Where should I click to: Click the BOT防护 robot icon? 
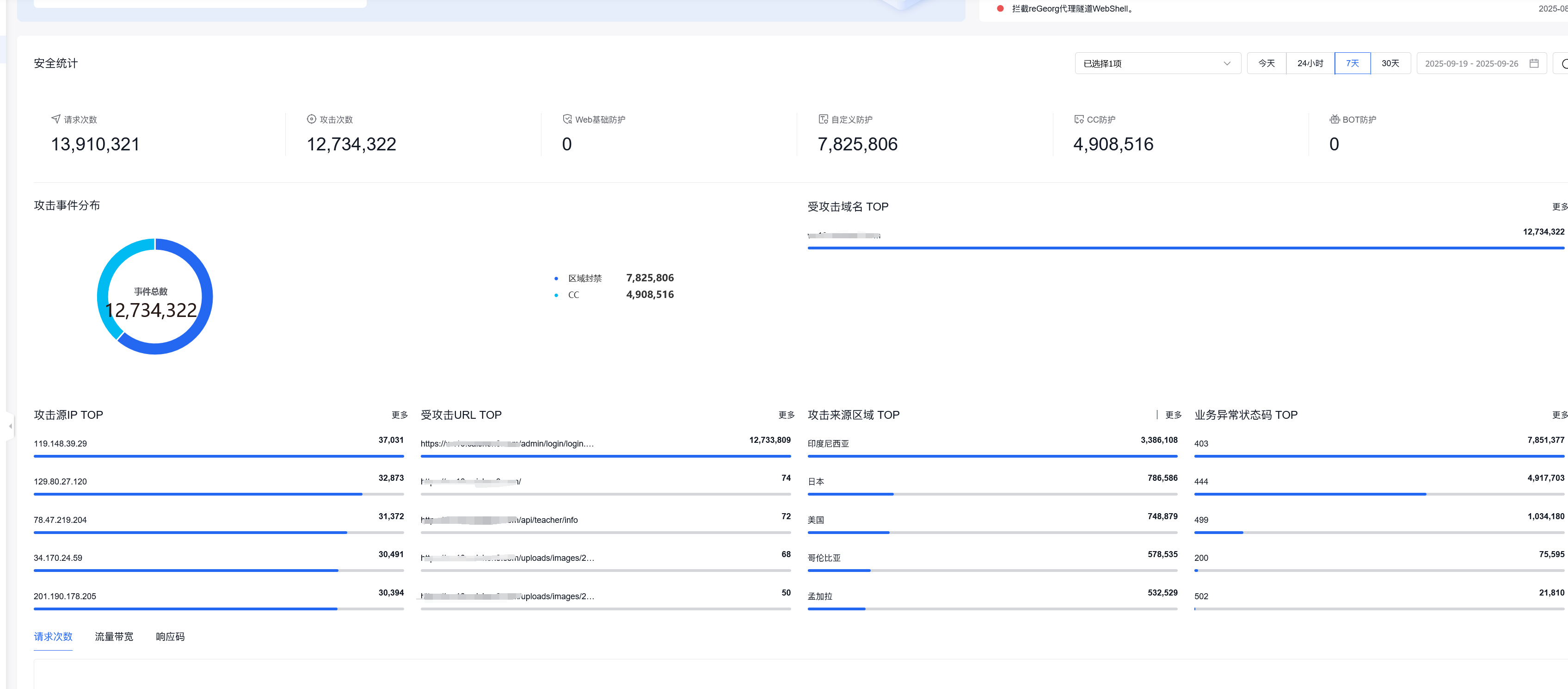pyautogui.click(x=1334, y=119)
